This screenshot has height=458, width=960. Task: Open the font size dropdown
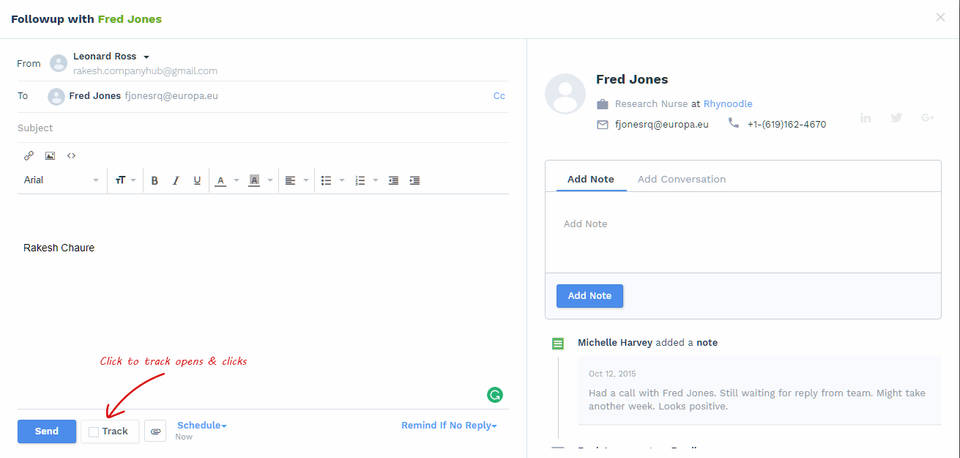(125, 180)
